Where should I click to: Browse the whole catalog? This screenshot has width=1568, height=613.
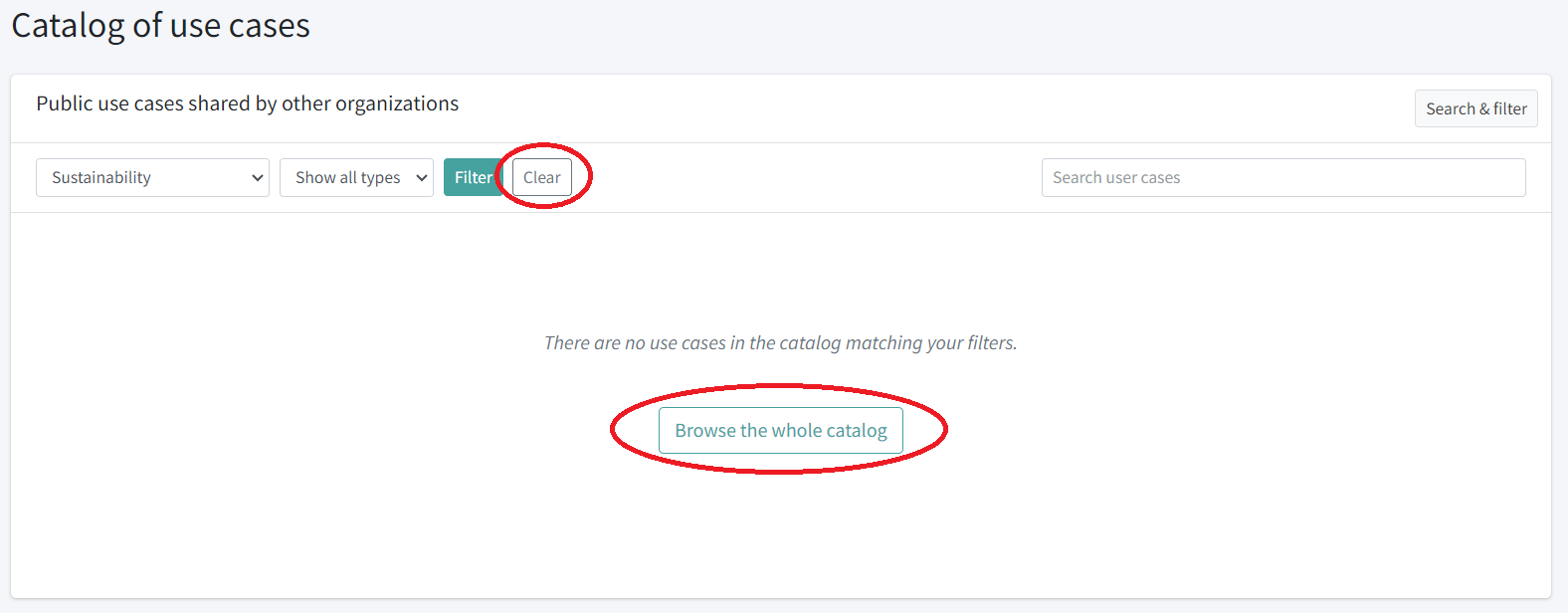point(780,430)
